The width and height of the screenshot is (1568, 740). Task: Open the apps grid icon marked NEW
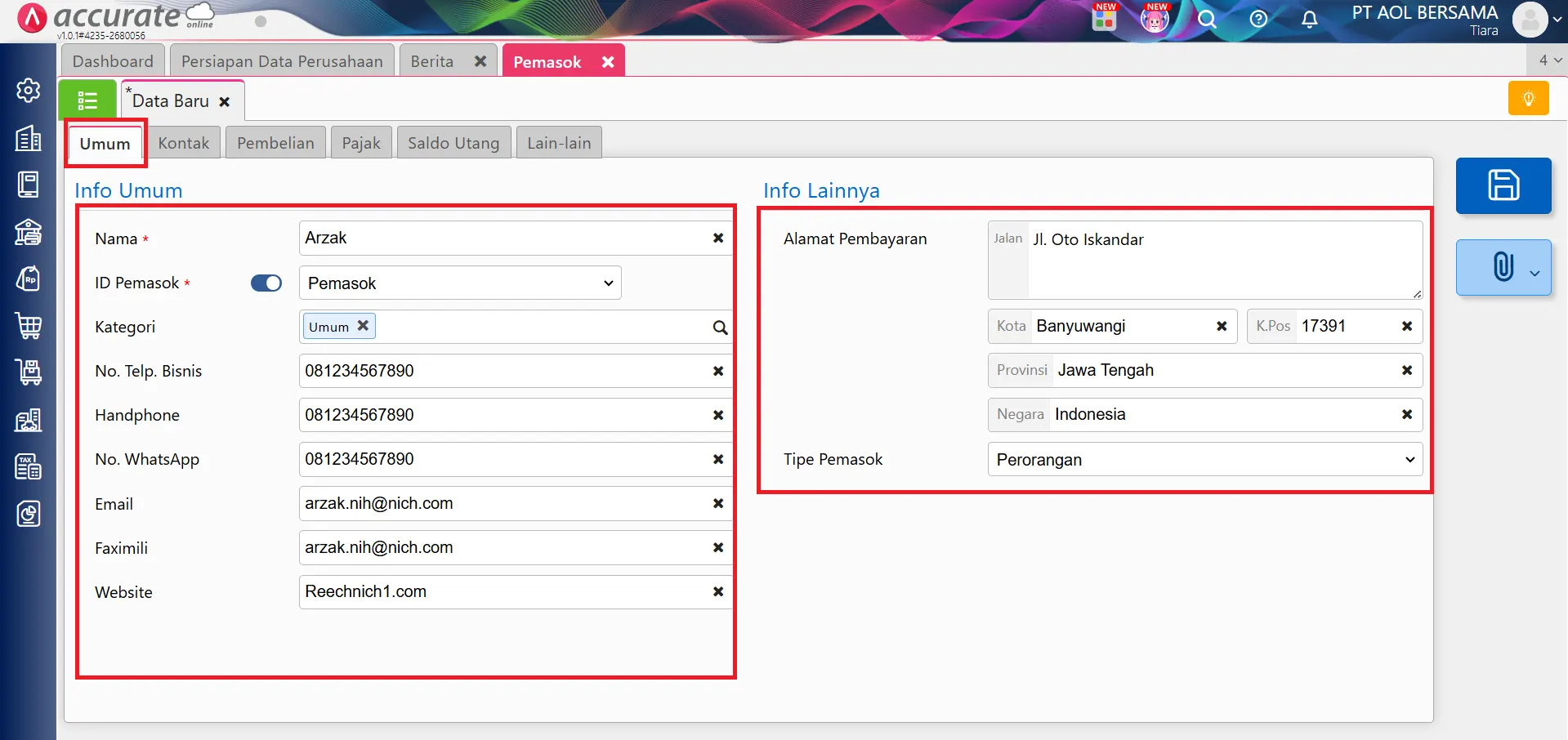click(1104, 17)
